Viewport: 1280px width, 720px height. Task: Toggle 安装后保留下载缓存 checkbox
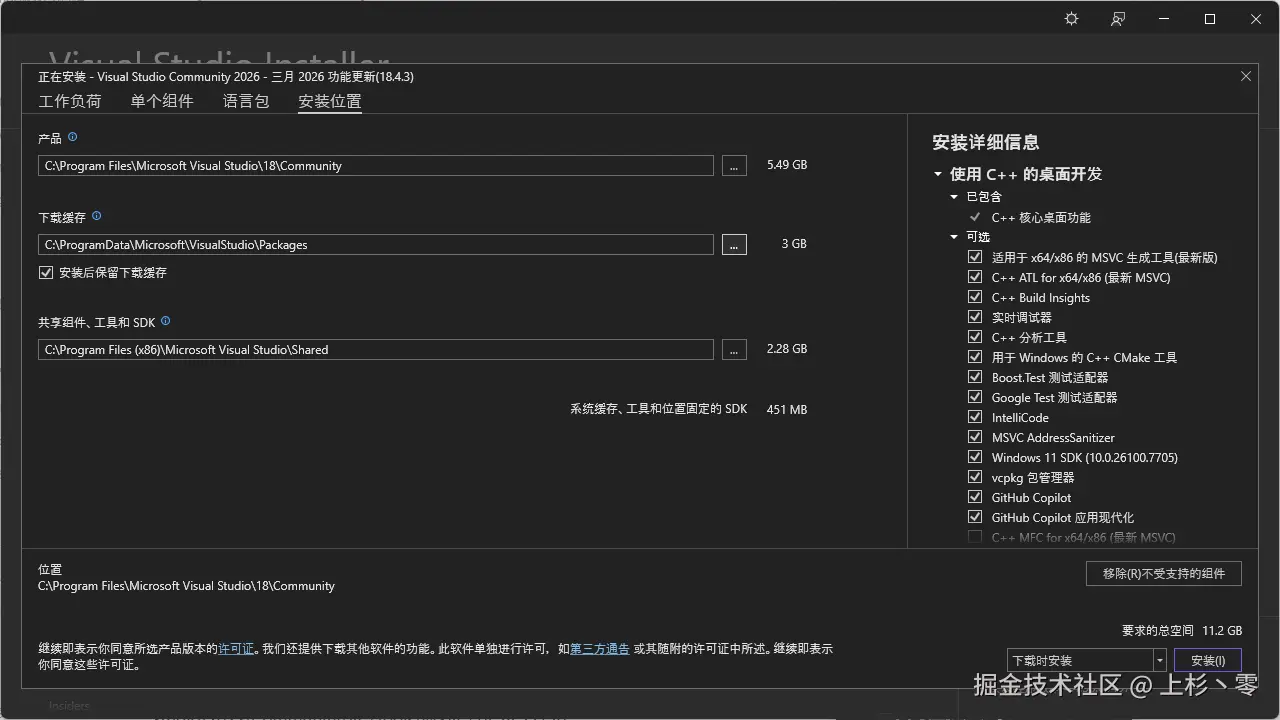click(x=45, y=272)
